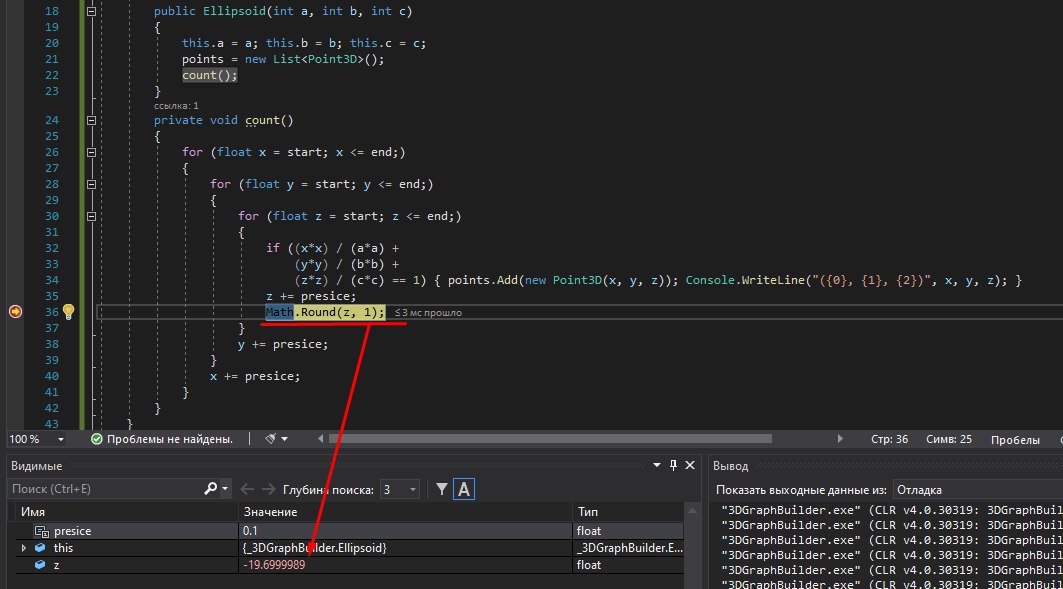Click the 'Стр: 36' line indicator
The width and height of the screenshot is (1063, 589).
tap(889, 439)
